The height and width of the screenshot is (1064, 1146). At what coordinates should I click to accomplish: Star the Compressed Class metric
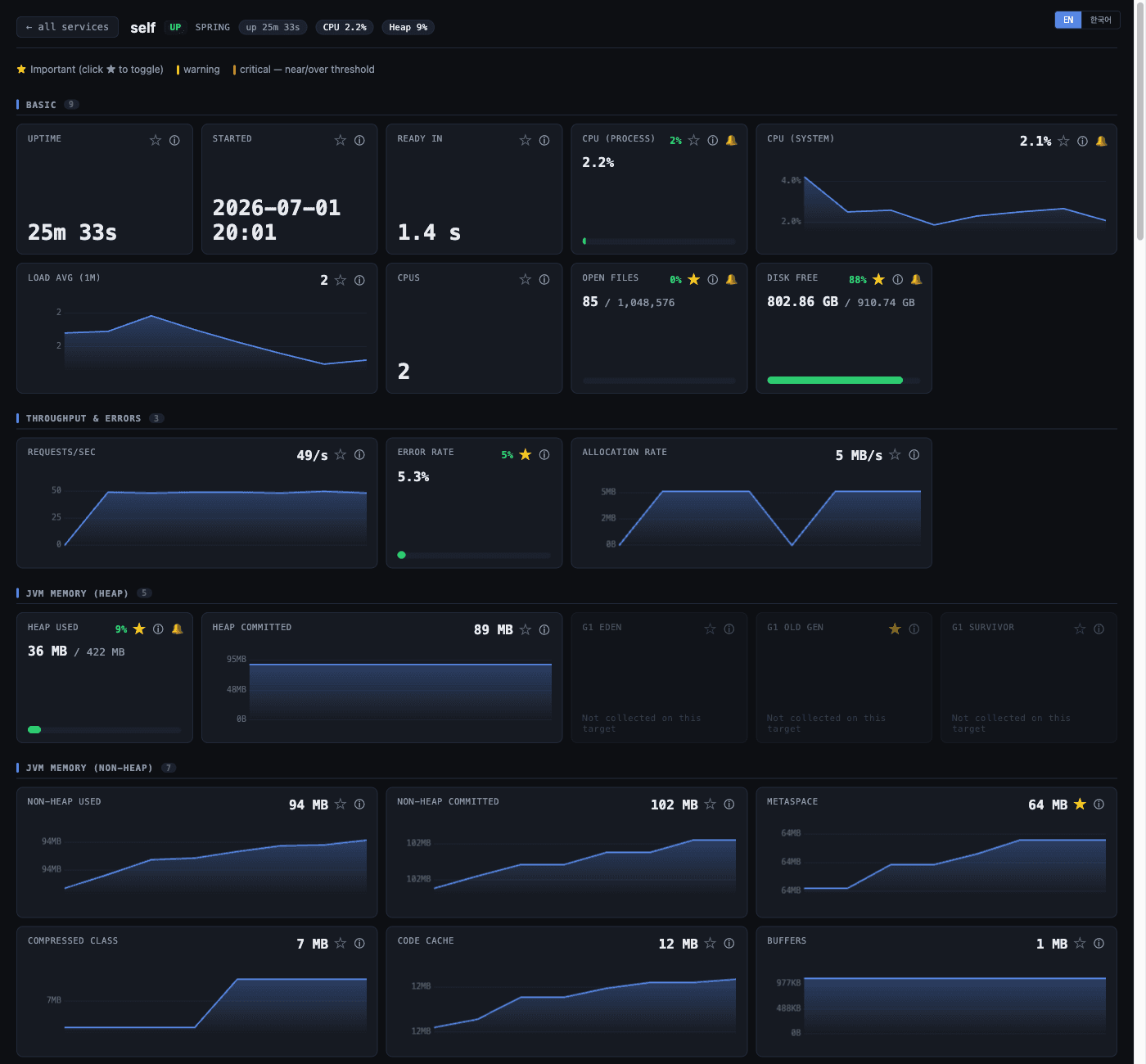tap(341, 943)
